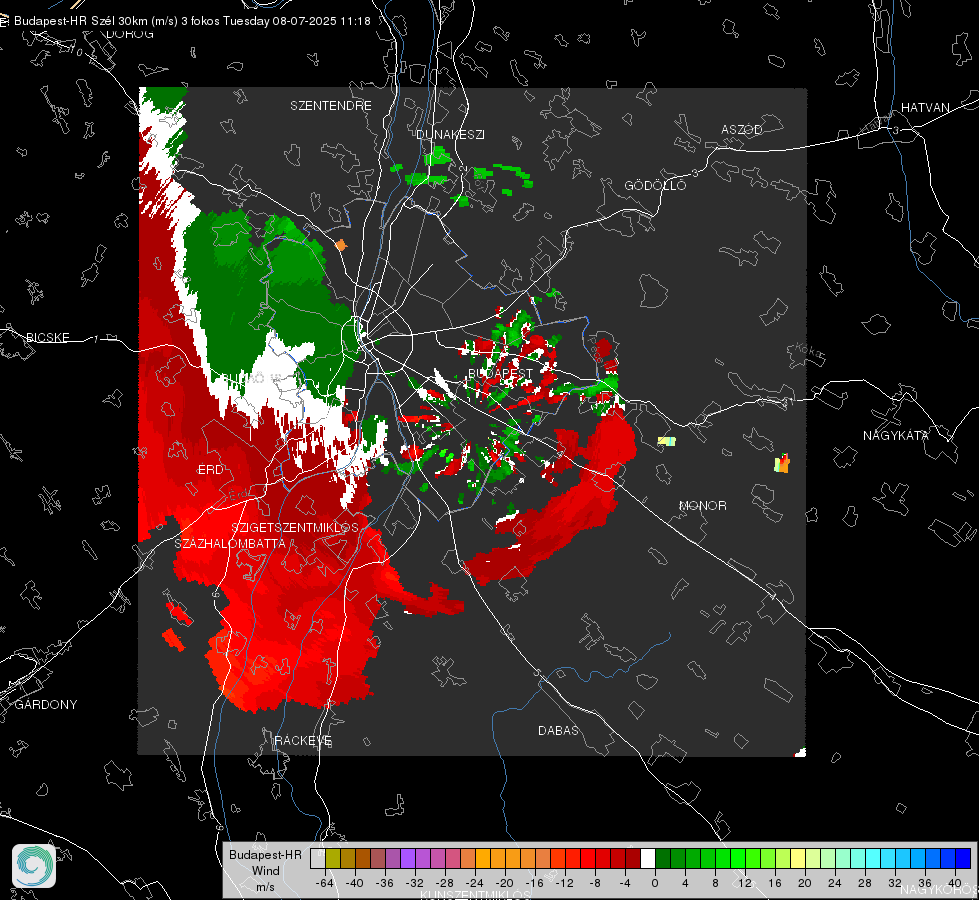Click the DABAS town label
Viewport: 979px width, 900px height.
pos(558,731)
